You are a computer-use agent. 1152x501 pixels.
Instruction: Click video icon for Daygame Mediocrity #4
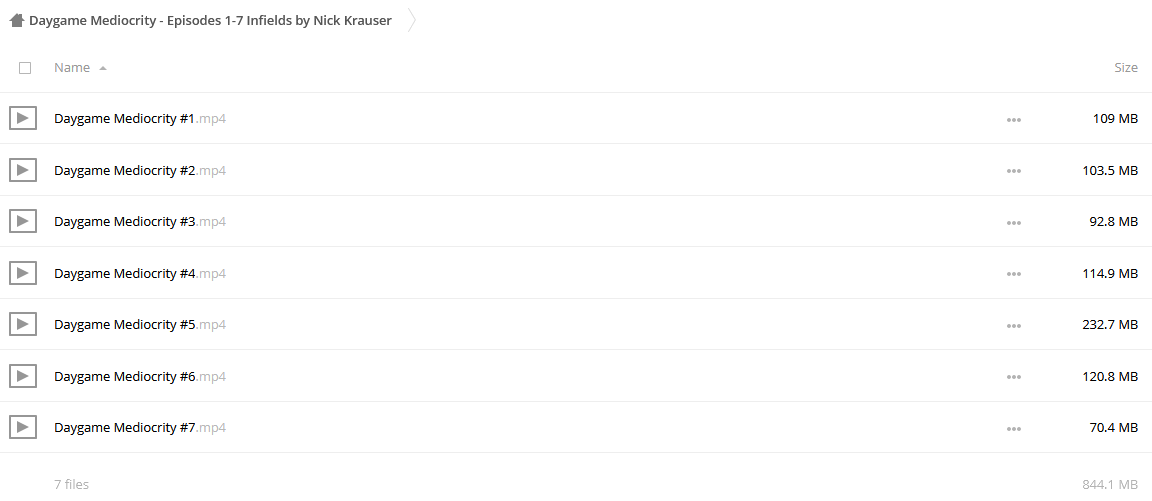tap(23, 273)
